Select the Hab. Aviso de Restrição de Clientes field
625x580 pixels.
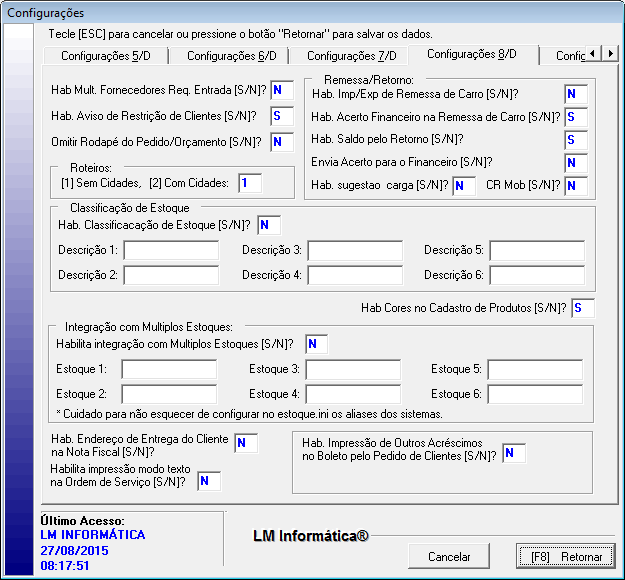point(281,117)
